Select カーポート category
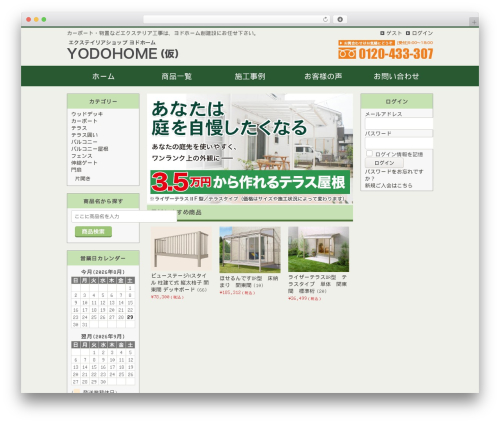 pyautogui.click(x=84, y=121)
